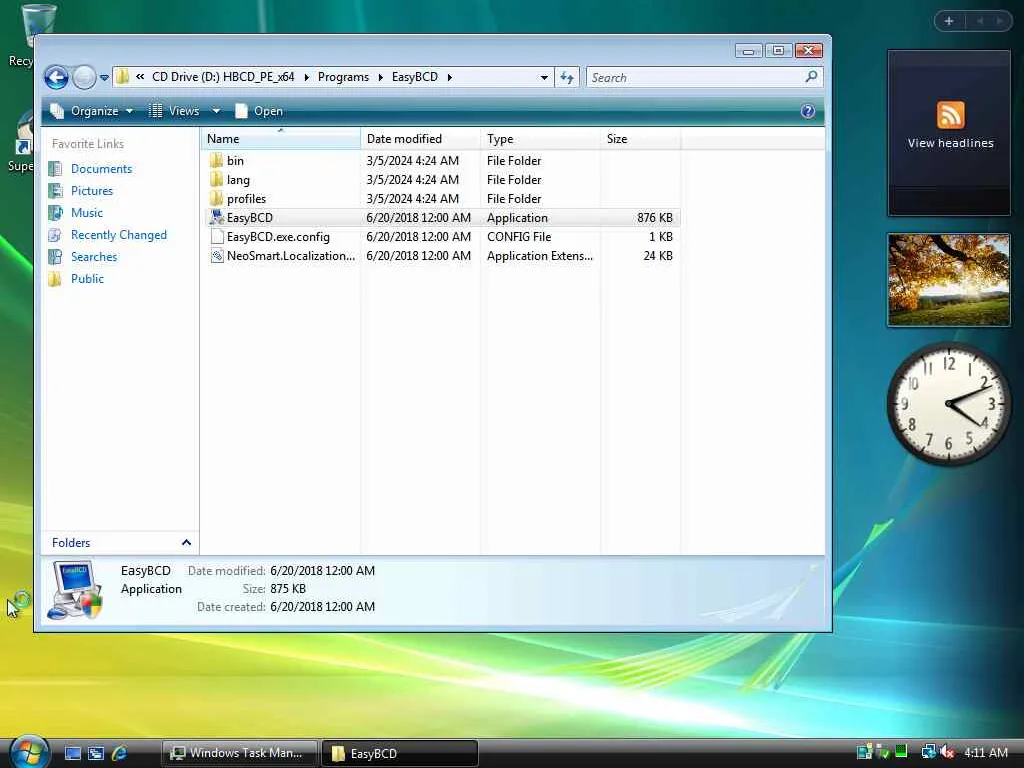Click the search magnifier icon

tap(811, 77)
